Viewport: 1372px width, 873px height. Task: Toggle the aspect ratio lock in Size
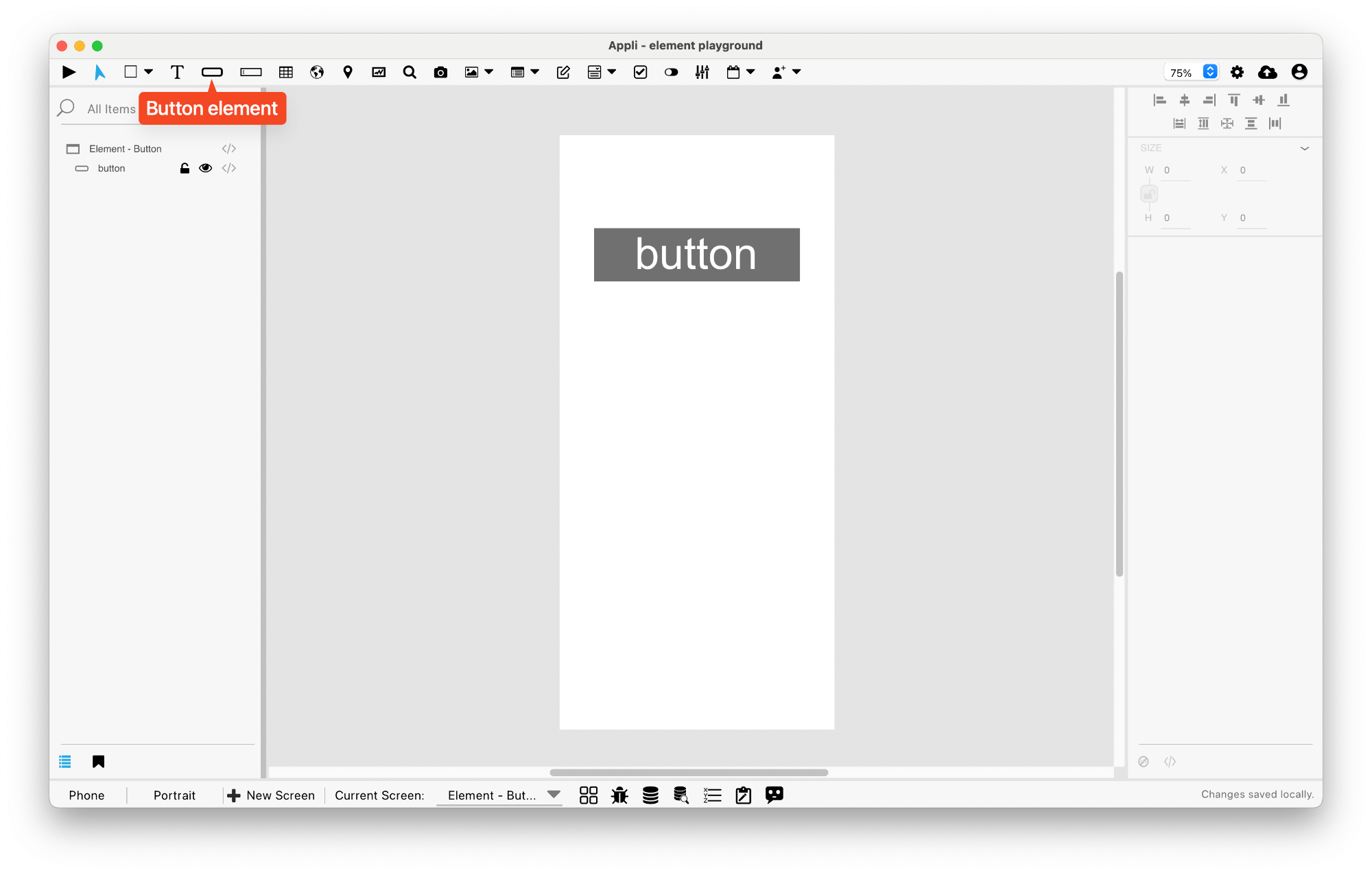tap(1149, 194)
